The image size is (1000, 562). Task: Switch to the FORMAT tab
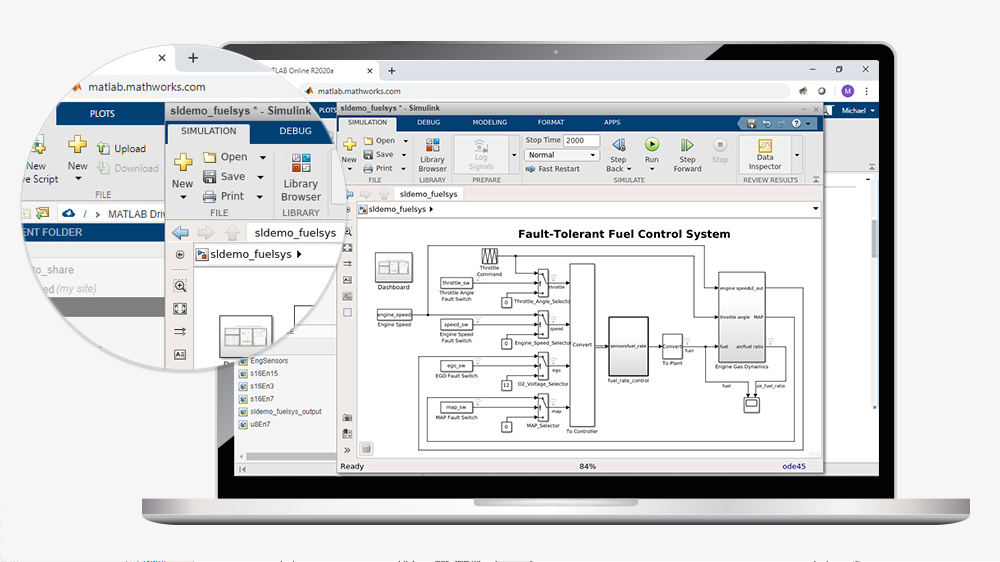550,122
